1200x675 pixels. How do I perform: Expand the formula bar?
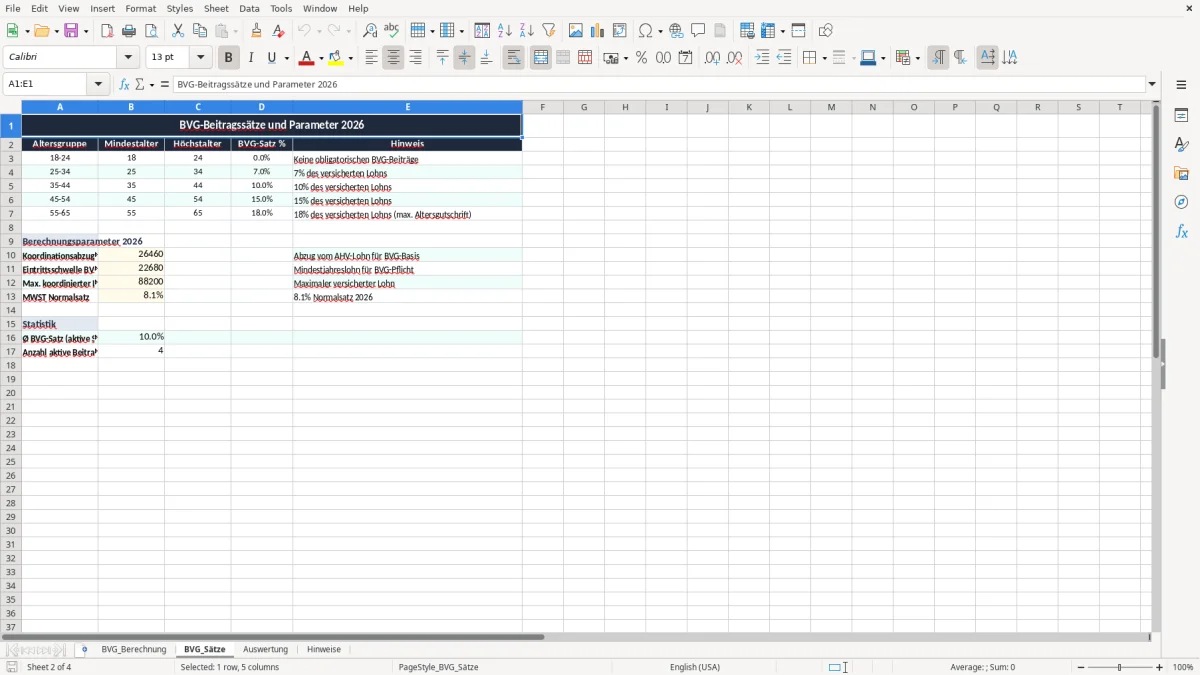pyautogui.click(x=1152, y=85)
